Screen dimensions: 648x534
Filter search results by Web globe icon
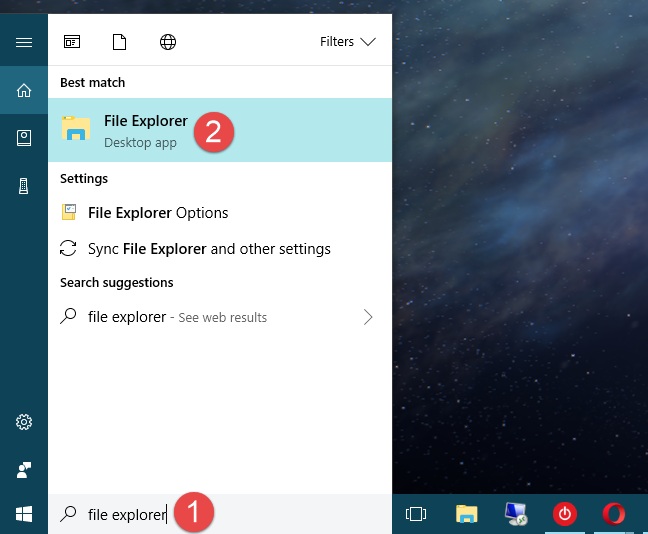pos(168,42)
